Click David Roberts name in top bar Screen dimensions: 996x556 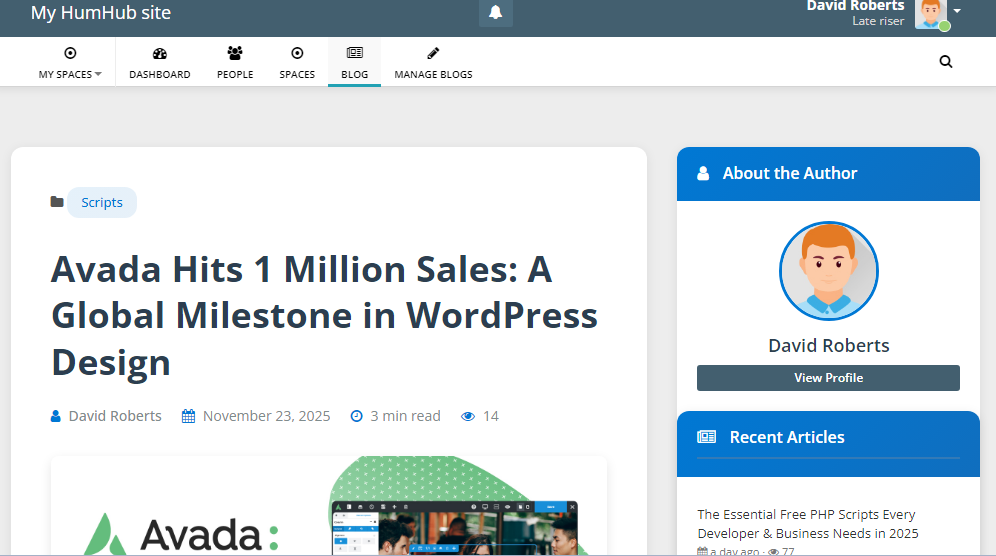click(x=856, y=6)
